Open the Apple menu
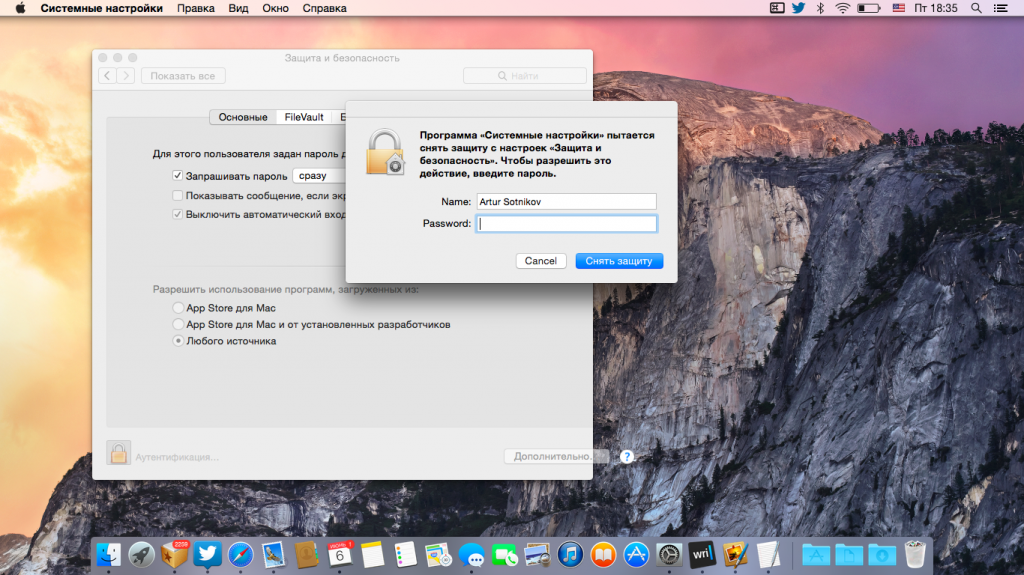Viewport: 1024px width, 575px height. pos(19,8)
